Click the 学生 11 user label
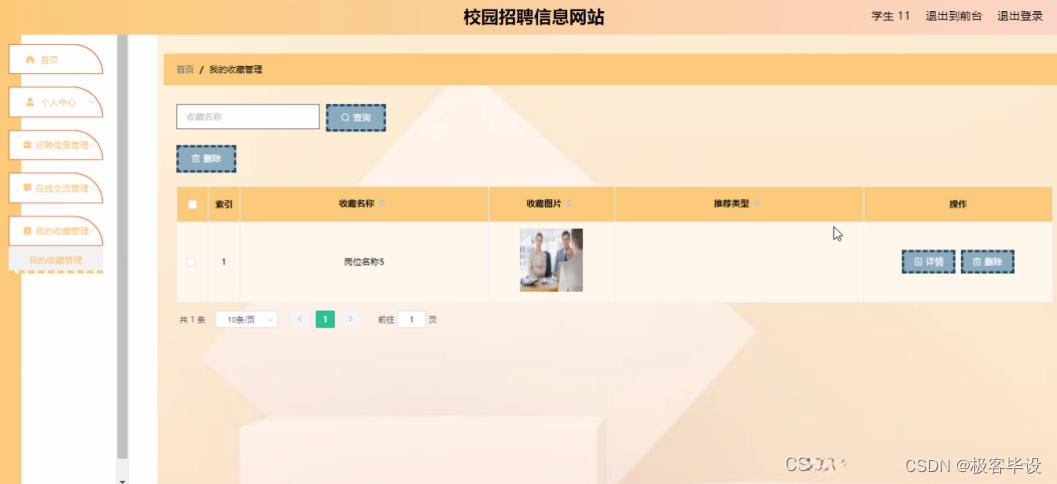1057x484 pixels. pos(890,16)
